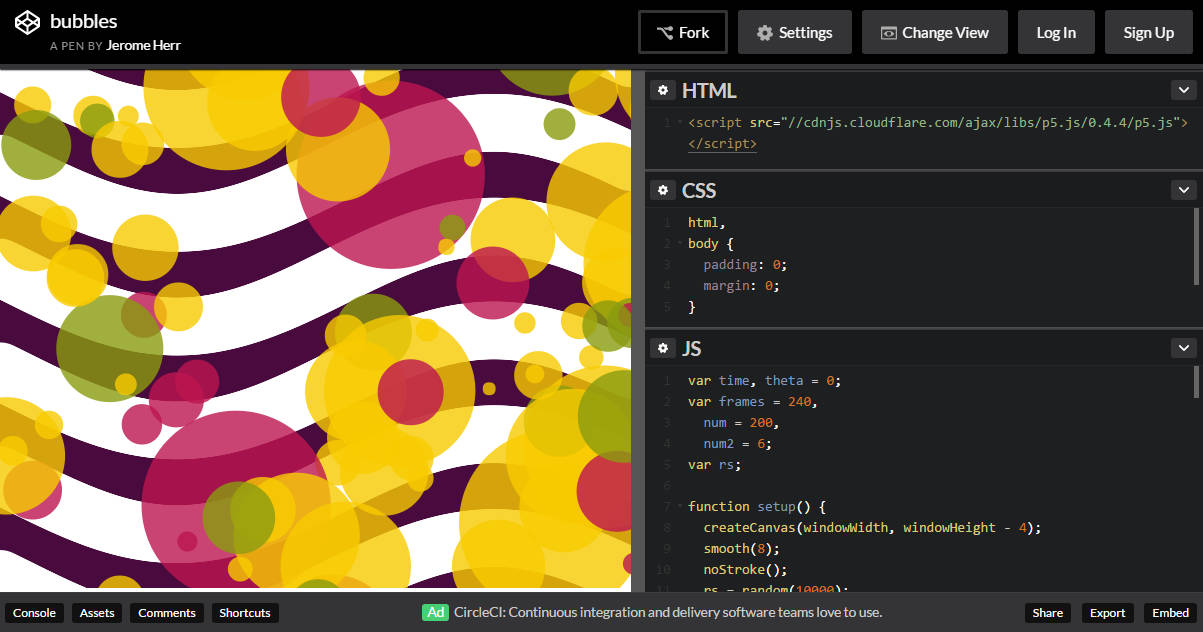Click the 'var time, theta = 0;' line
The width and height of the screenshot is (1203, 632).
765,381
